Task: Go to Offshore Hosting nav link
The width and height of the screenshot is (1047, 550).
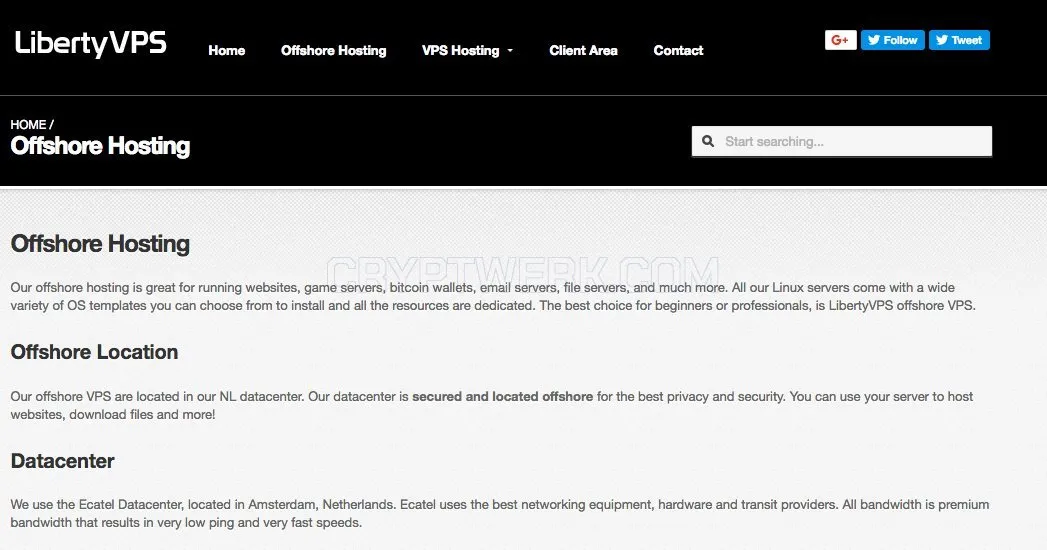Action: click(x=333, y=51)
